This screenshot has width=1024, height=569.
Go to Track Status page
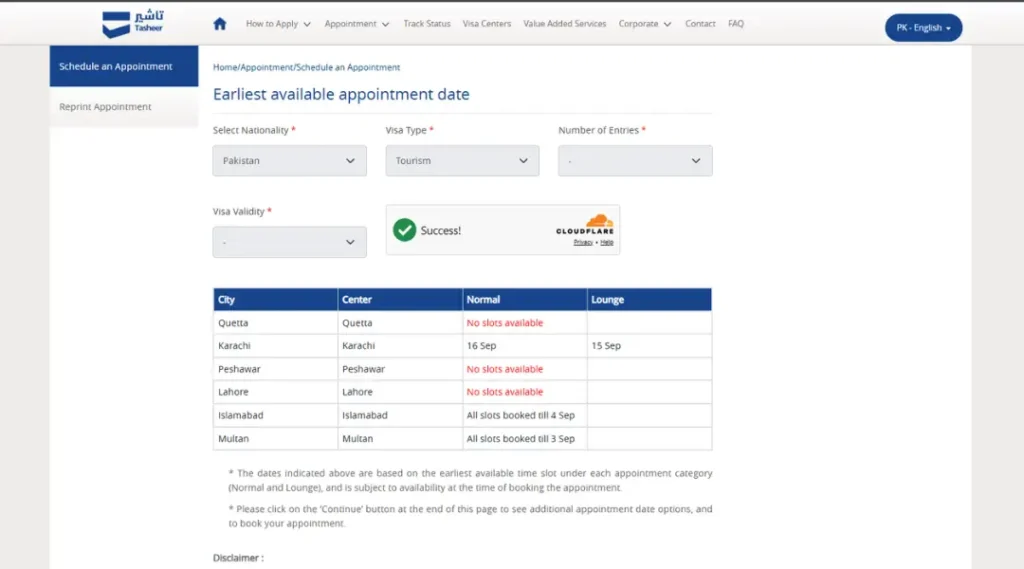(426, 24)
